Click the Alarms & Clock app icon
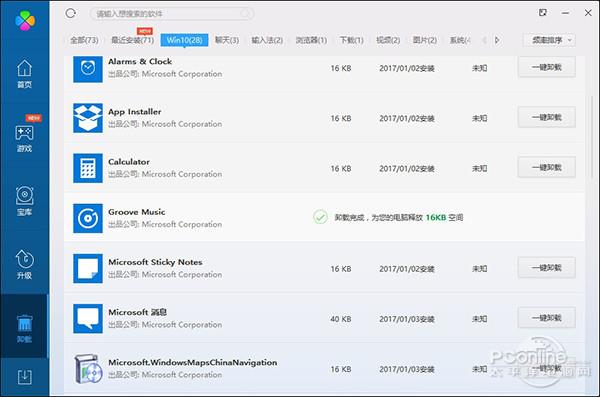Screen dimensions: 600x397 88,68
